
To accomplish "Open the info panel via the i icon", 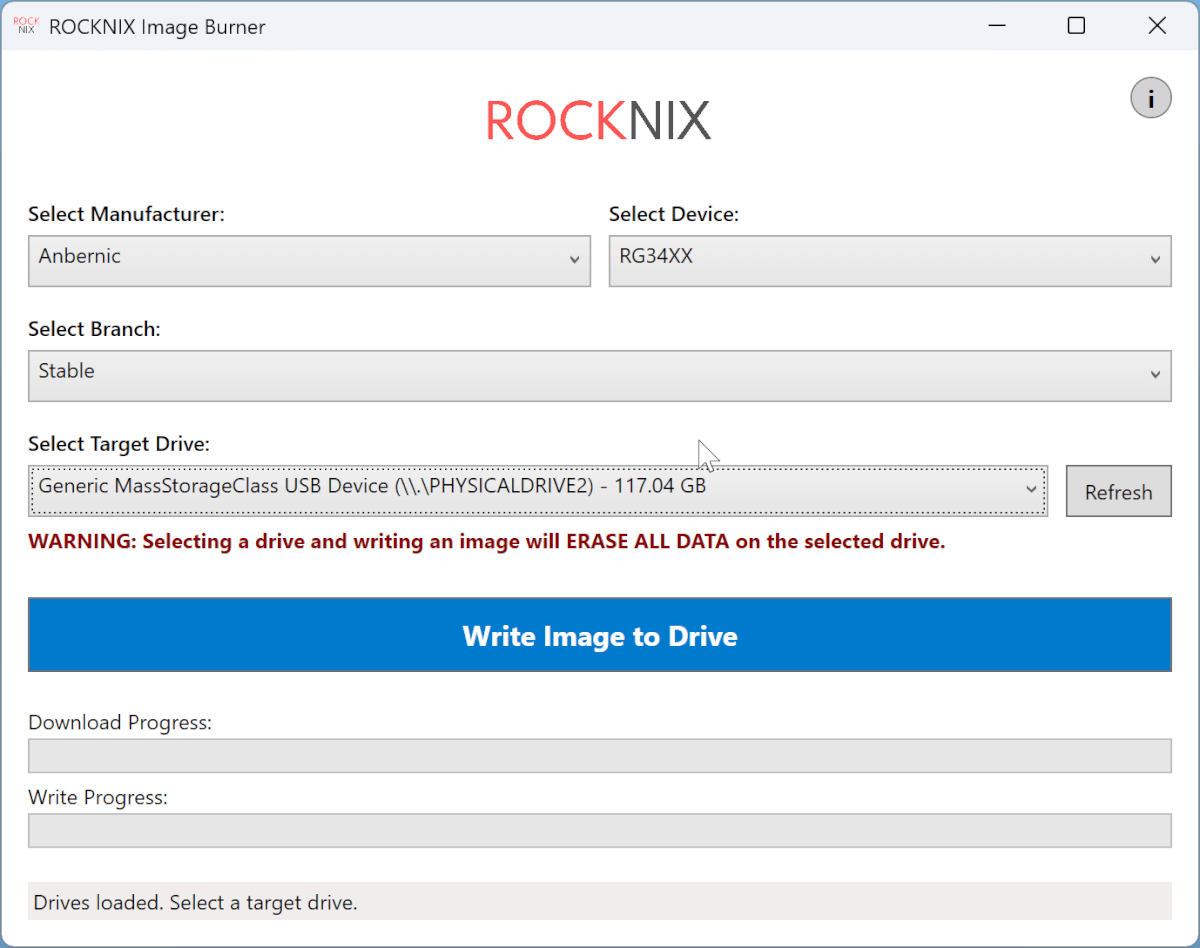I will [x=1151, y=97].
